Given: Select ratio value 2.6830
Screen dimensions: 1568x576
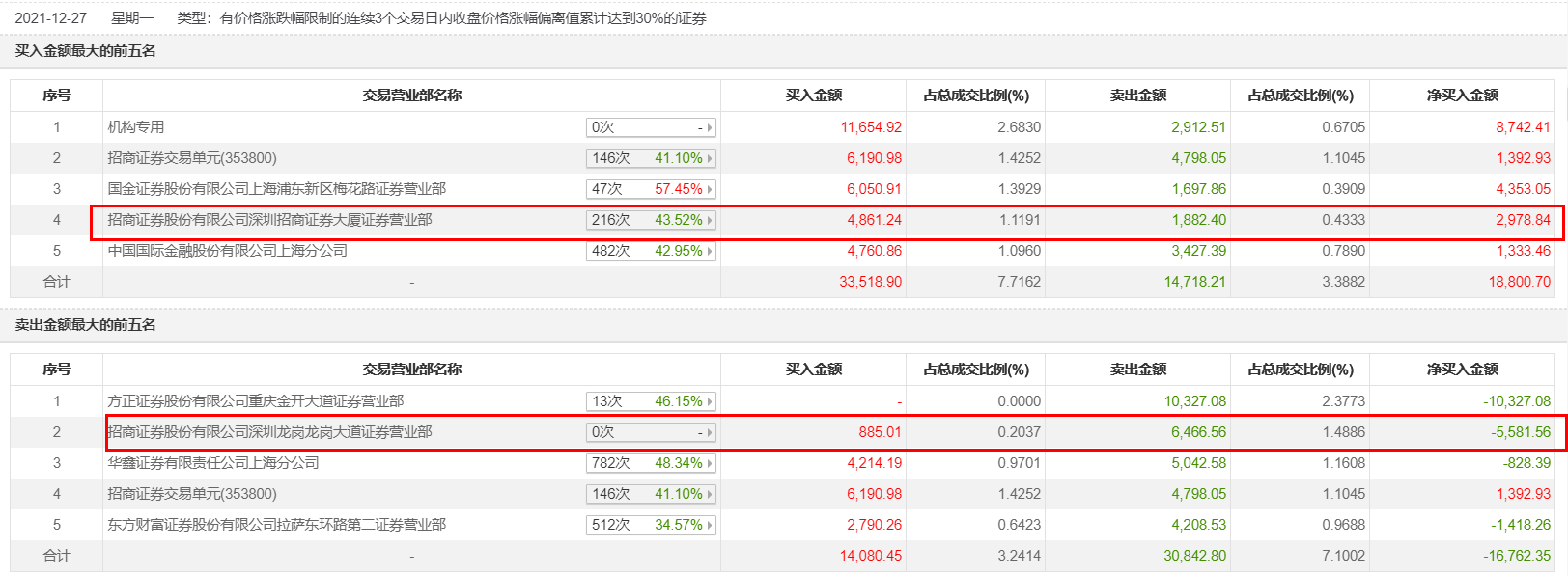Looking at the screenshot, I should [1020, 127].
